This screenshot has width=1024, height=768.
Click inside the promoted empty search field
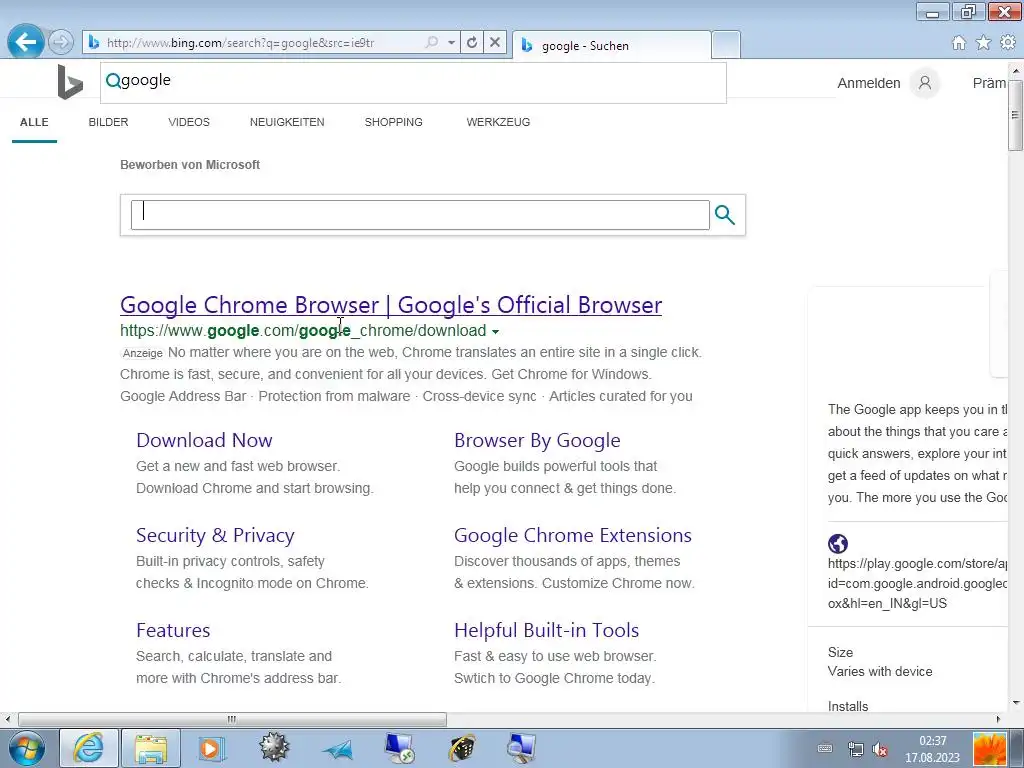pyautogui.click(x=420, y=215)
